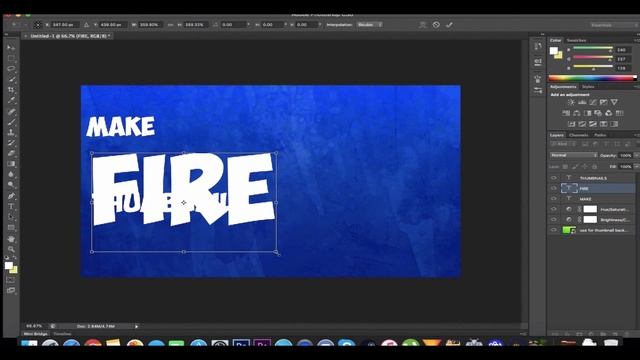
Task: Switch to the Paths tab
Action: (x=600, y=135)
